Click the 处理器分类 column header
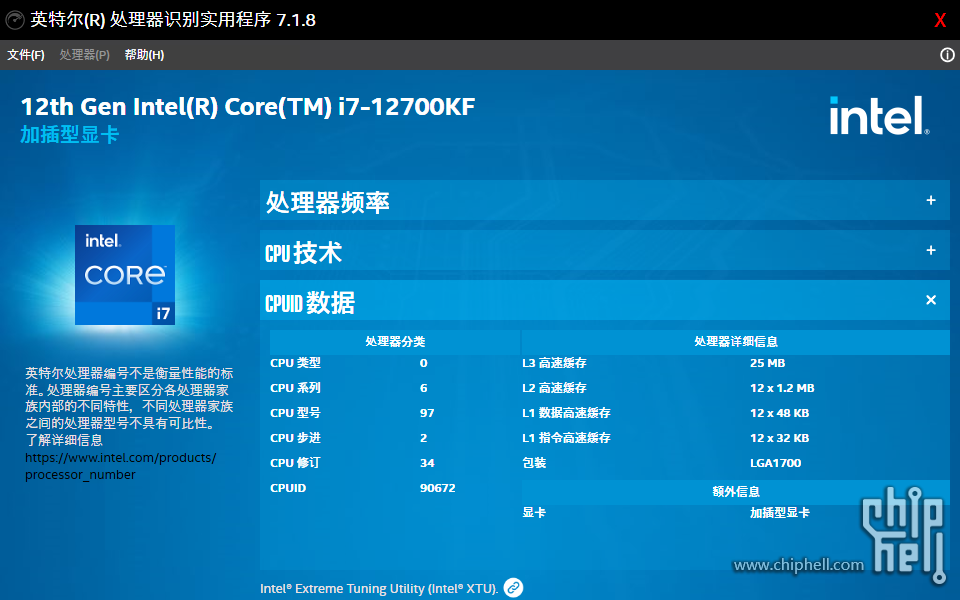Screen dimensions: 960x600 pyautogui.click(x=395, y=342)
